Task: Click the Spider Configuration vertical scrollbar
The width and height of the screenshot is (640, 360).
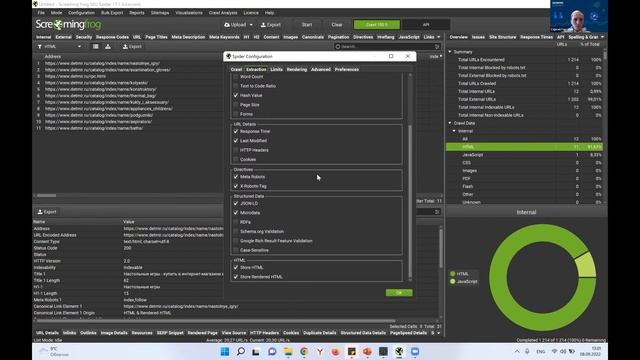Action: [x=410, y=200]
